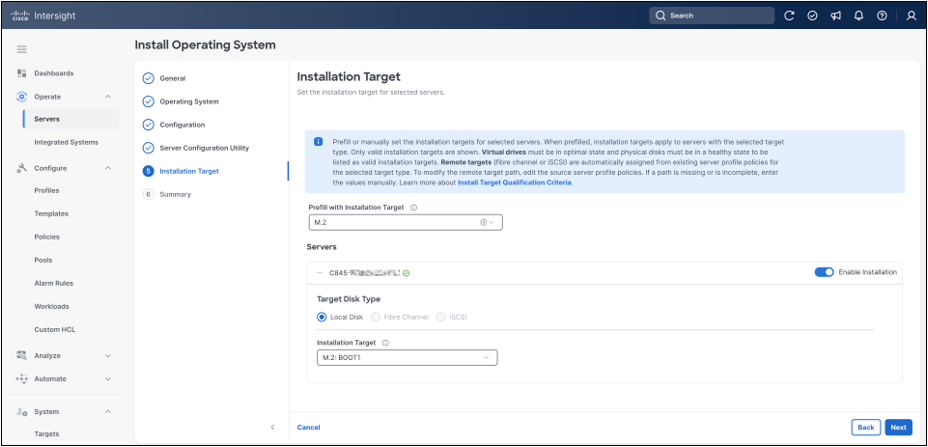Click the Configure wrench icon

[x=22, y=168]
